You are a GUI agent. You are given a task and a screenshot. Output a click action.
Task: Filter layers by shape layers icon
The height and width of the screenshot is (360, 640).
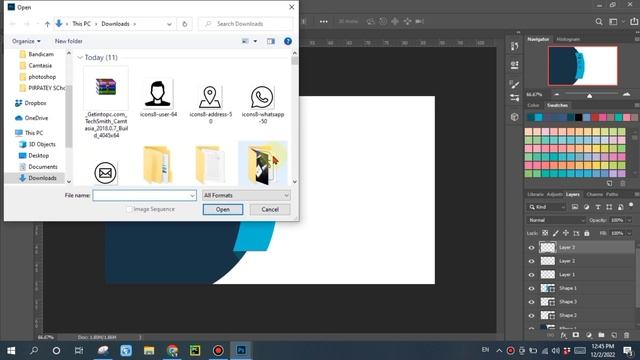[x=609, y=207]
